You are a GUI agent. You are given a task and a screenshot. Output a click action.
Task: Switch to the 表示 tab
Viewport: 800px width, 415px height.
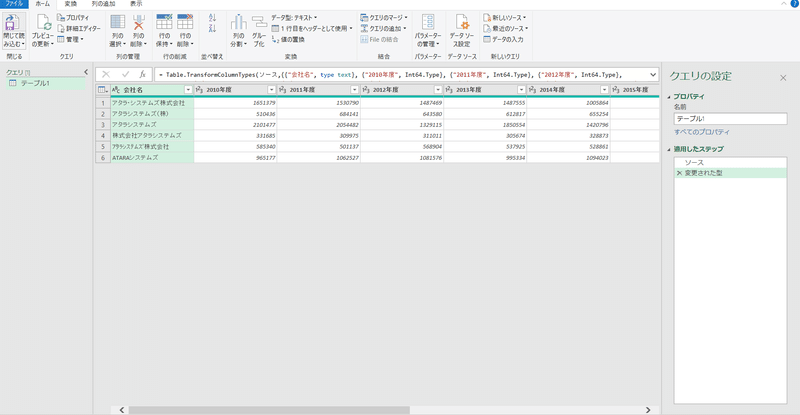coord(136,4)
